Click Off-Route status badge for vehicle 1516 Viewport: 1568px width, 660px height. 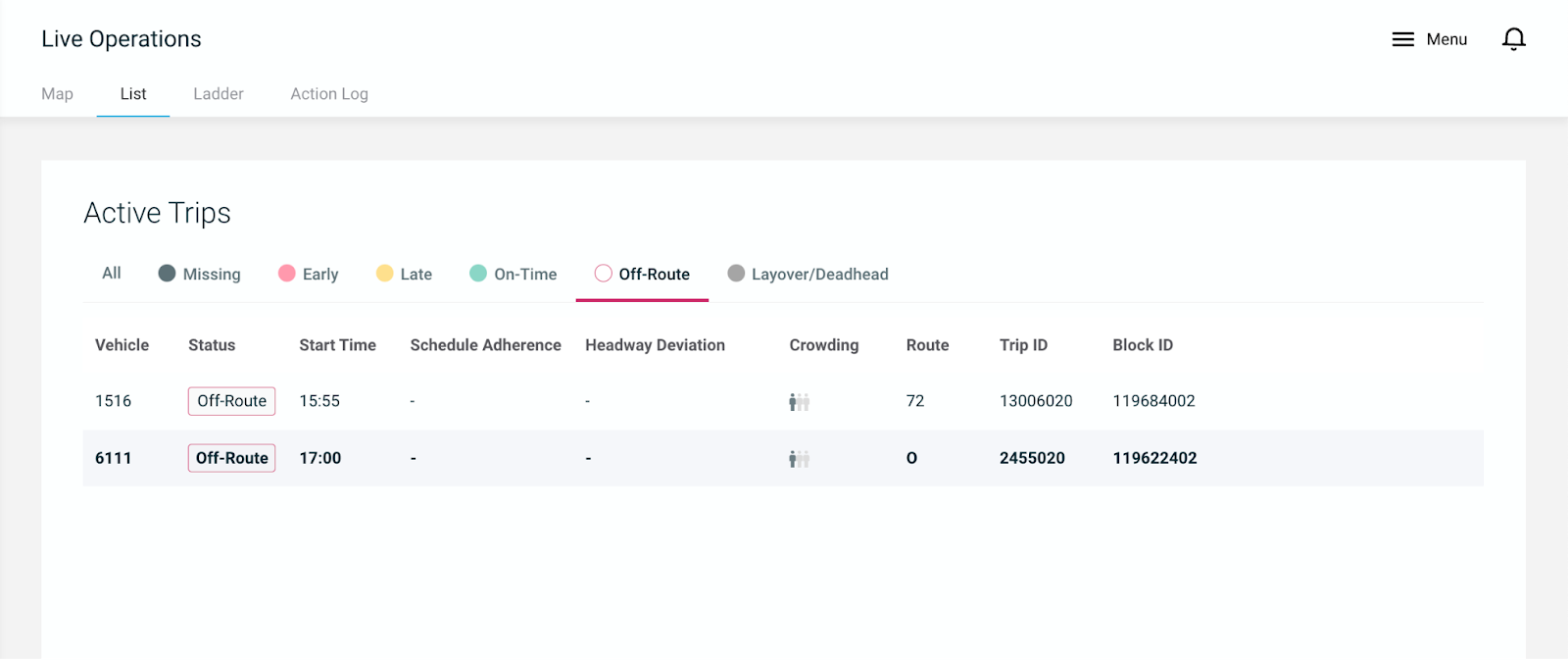pos(231,401)
